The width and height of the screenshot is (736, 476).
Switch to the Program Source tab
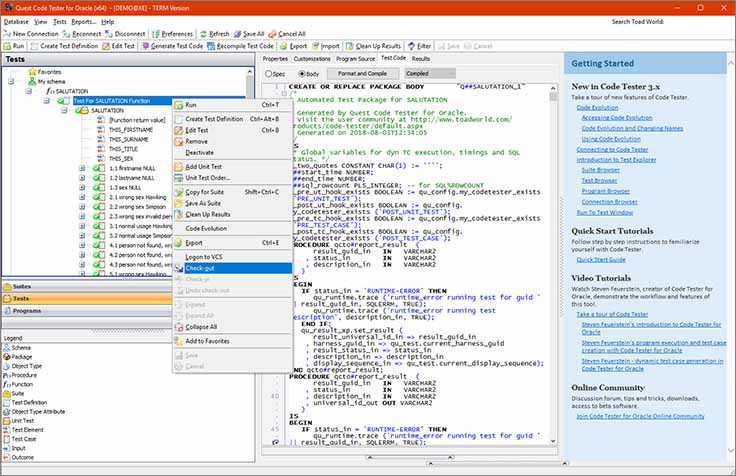[356, 59]
